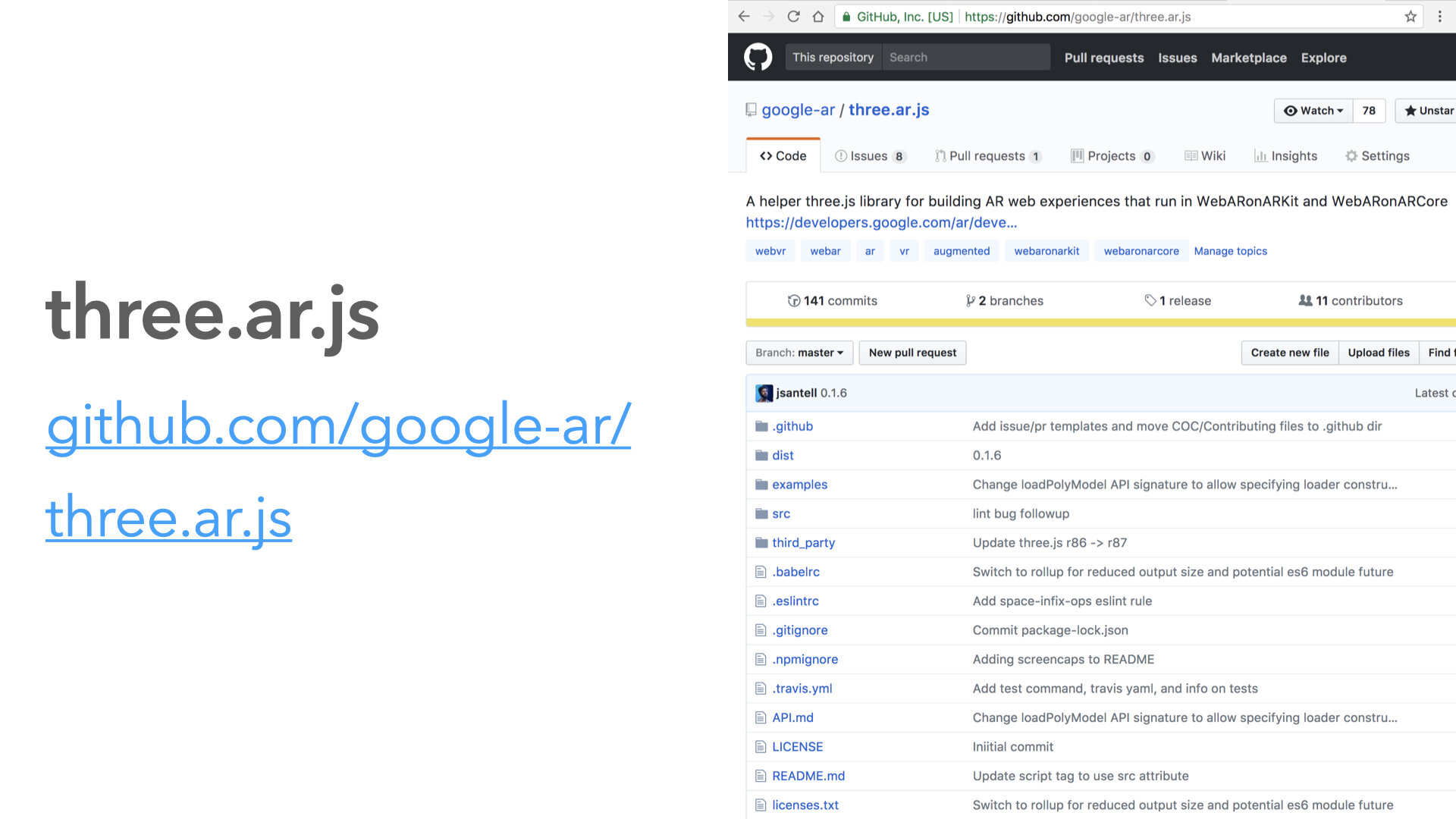Switch to the Issues tab

869,156
